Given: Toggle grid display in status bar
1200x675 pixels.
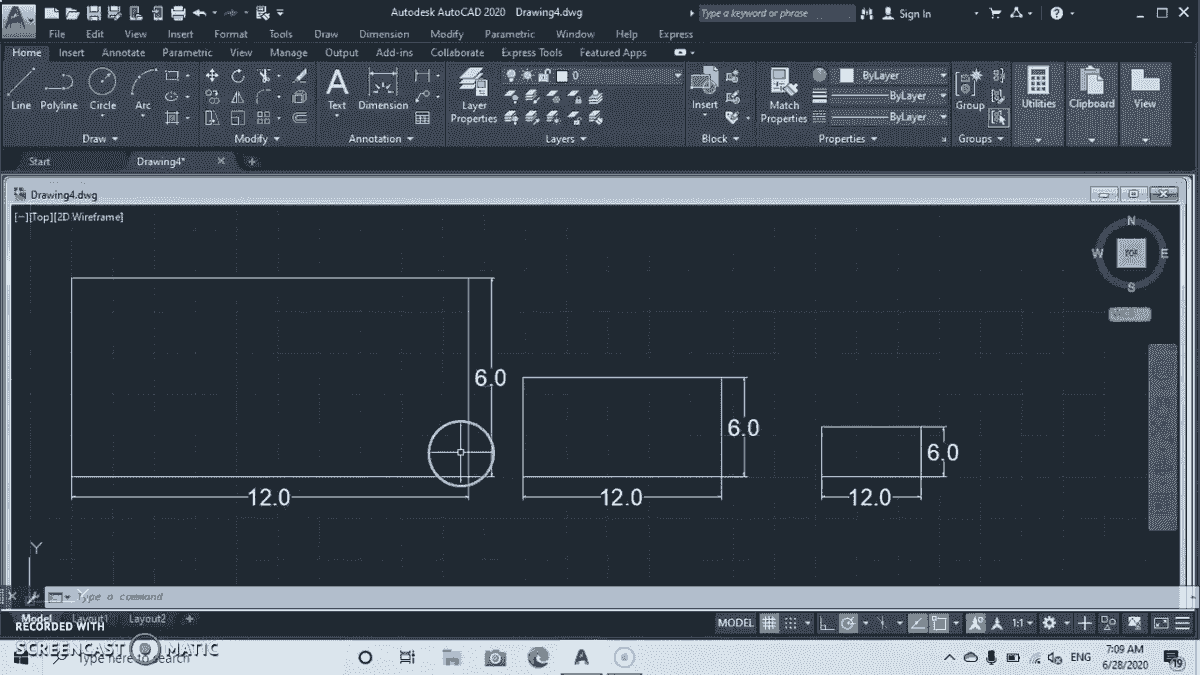Looking at the screenshot, I should pos(768,622).
